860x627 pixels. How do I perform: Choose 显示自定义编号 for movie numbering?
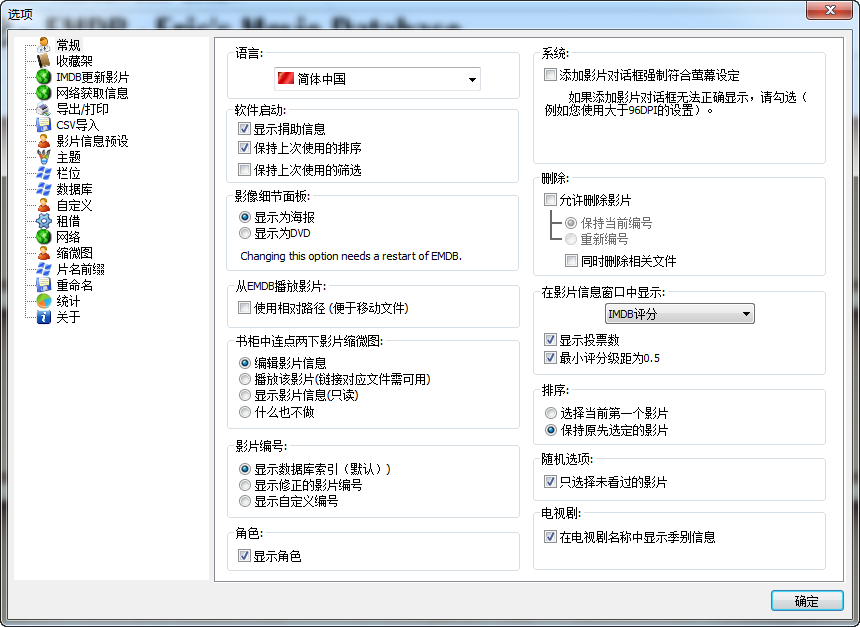(244, 501)
